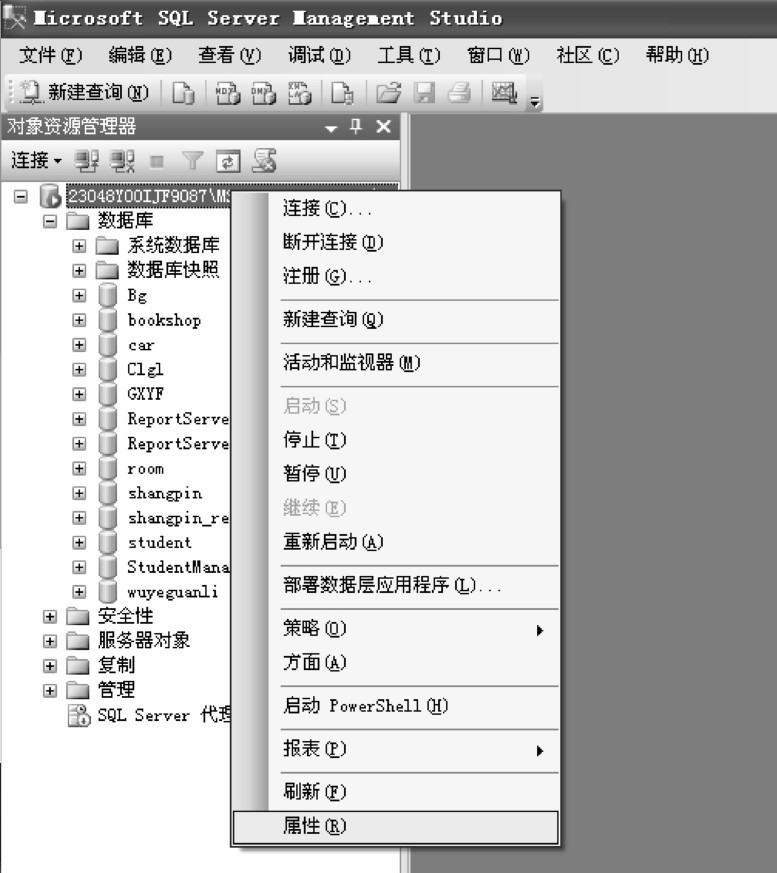Choose 部署数据层应用程序(L)... in context menu
Viewport: 777px width, 873px height.
[x=396, y=585]
